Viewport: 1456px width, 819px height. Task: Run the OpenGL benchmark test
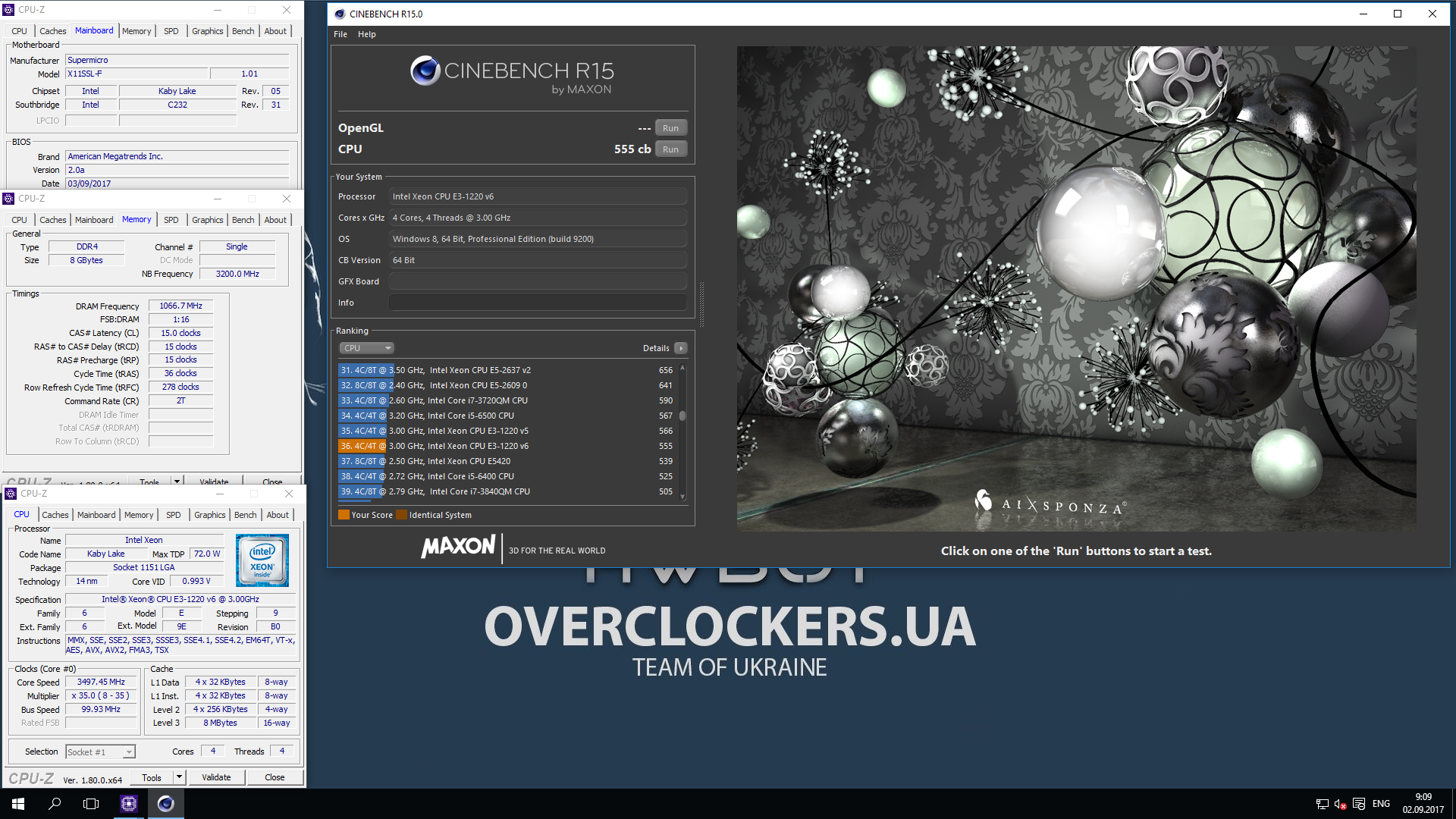[670, 128]
